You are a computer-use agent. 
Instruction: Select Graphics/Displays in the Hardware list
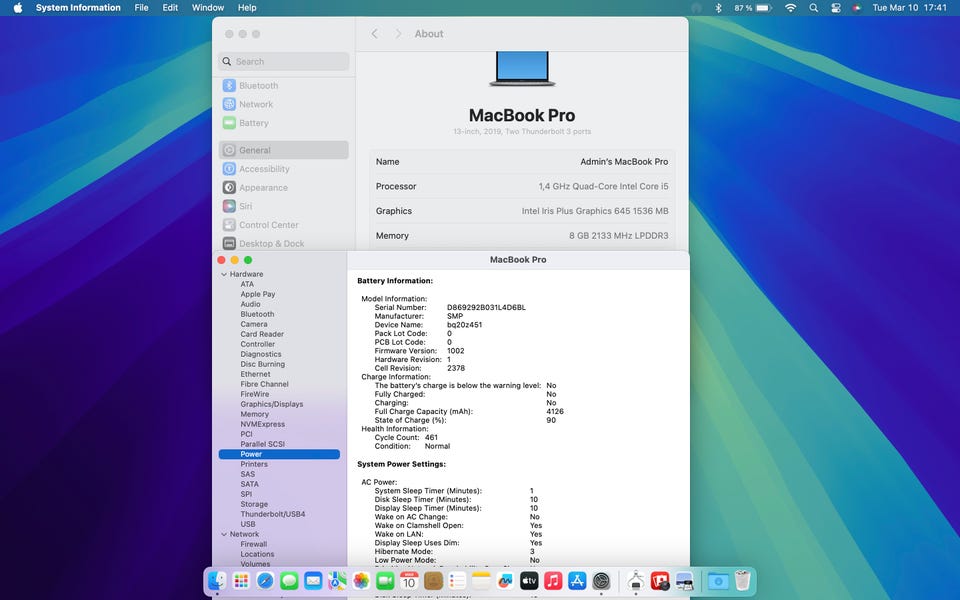pos(271,404)
